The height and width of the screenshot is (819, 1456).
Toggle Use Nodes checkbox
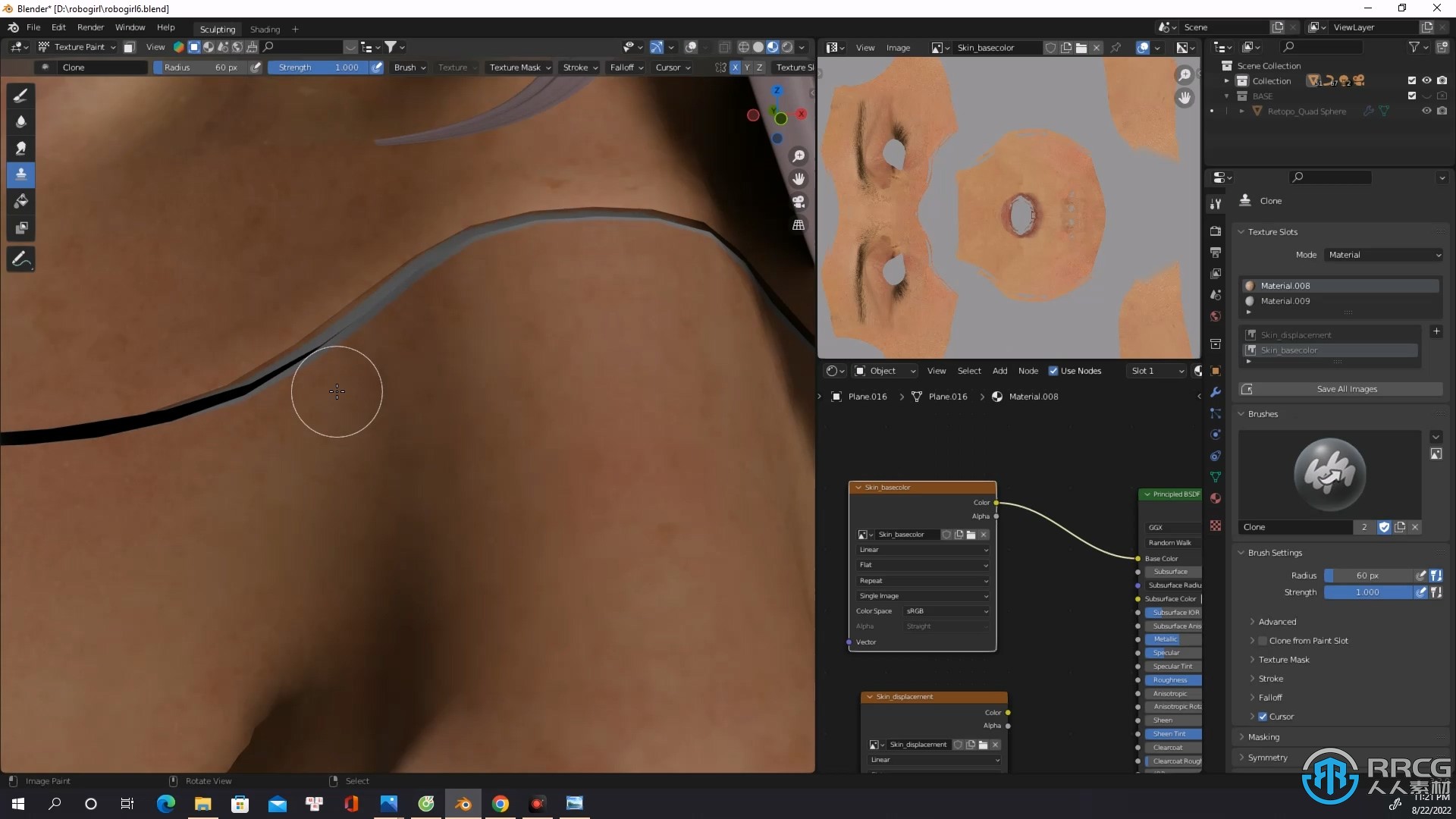click(1053, 371)
